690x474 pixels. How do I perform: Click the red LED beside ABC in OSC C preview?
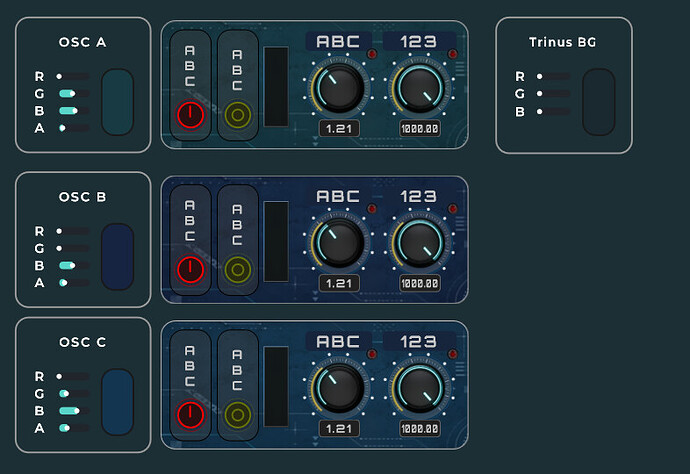pos(372,354)
